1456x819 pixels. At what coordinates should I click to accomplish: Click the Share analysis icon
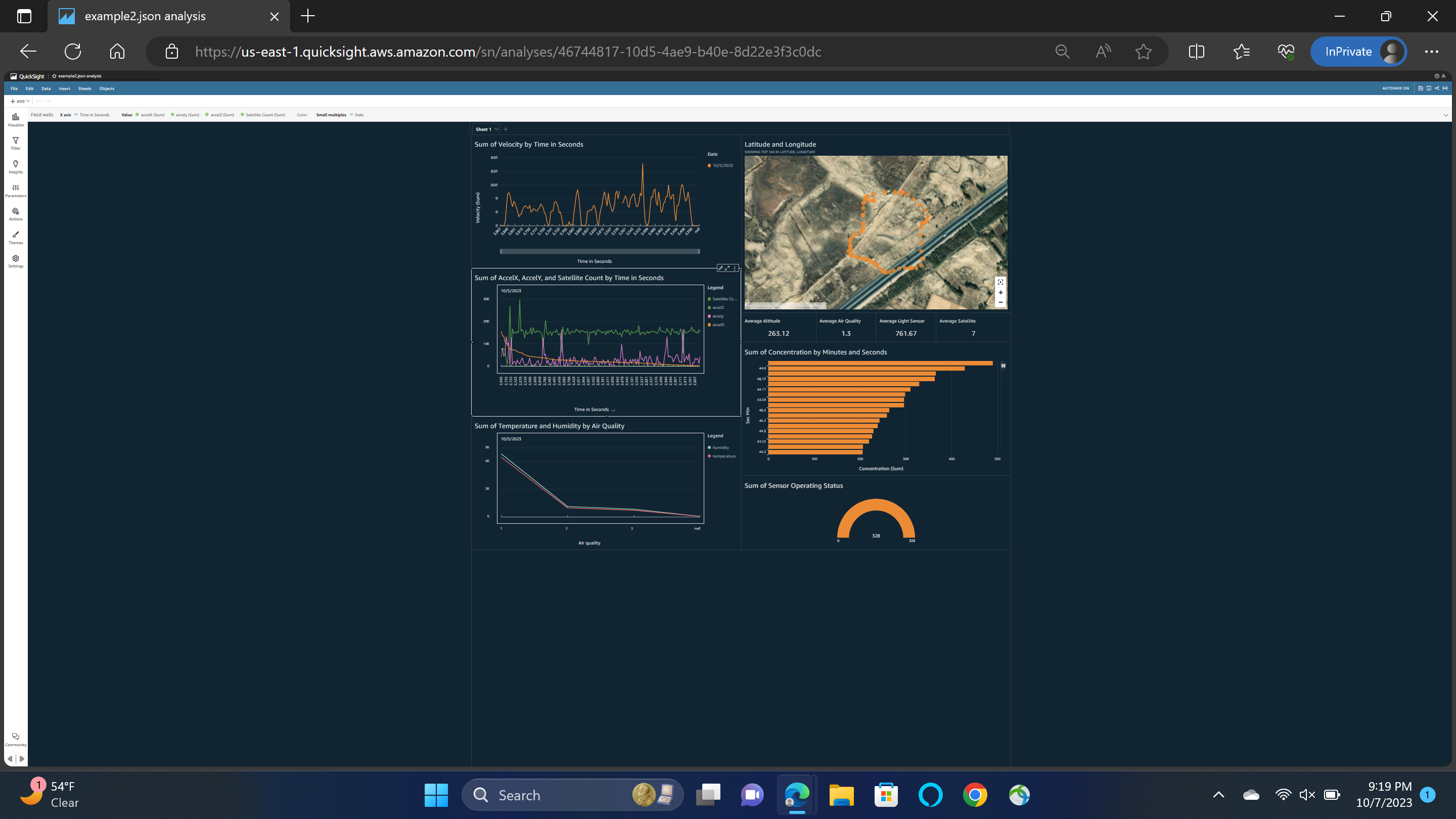tap(1437, 88)
